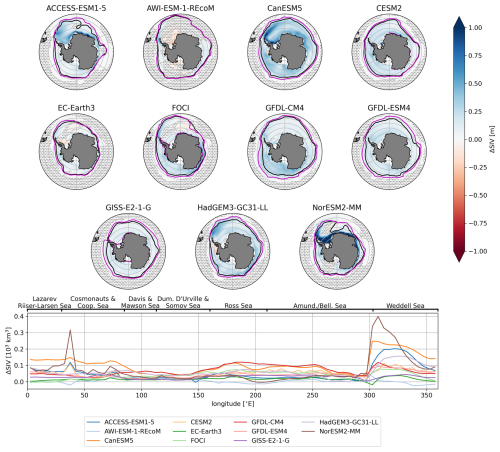
Task: Click colorbar tick label 0.50
Action: [475, 84]
